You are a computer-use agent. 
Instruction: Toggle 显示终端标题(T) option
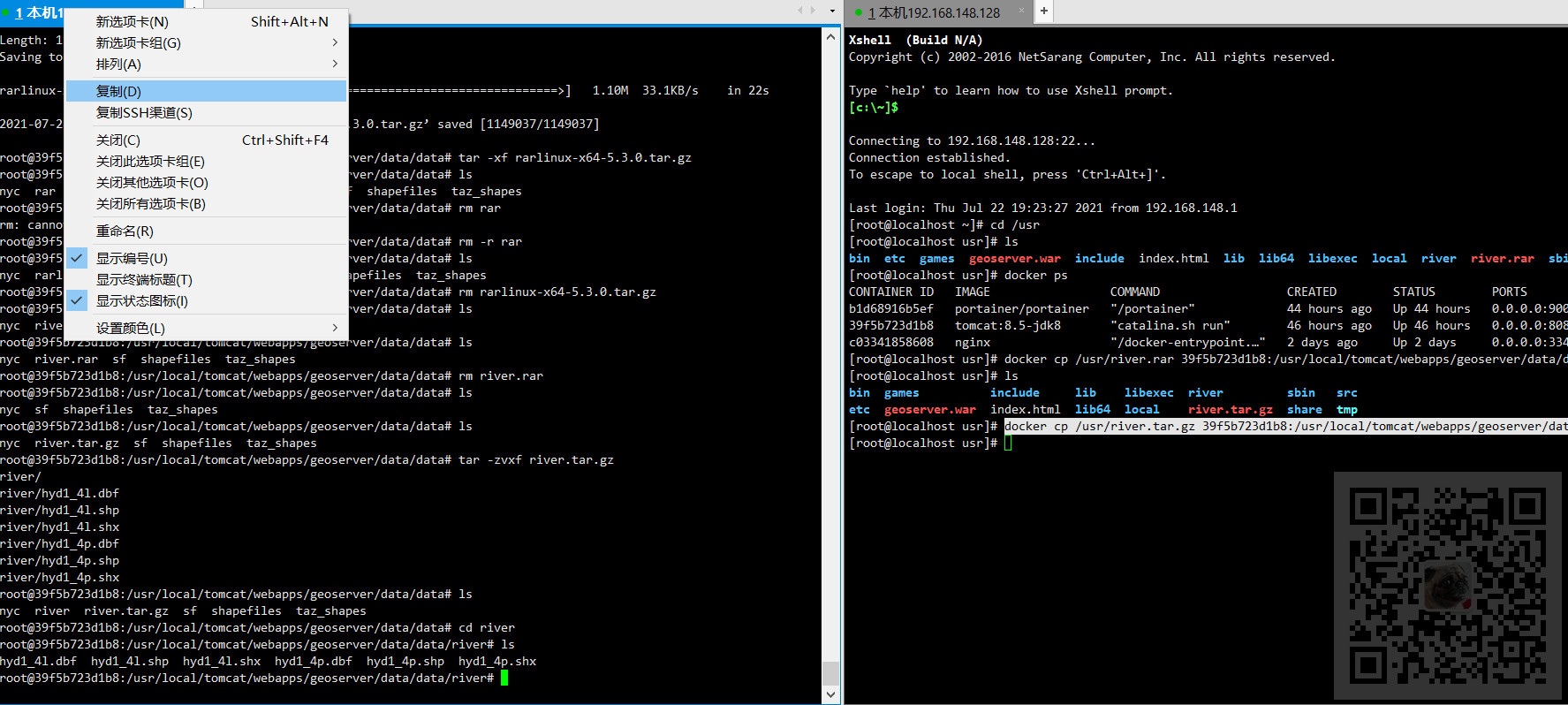tap(207, 279)
